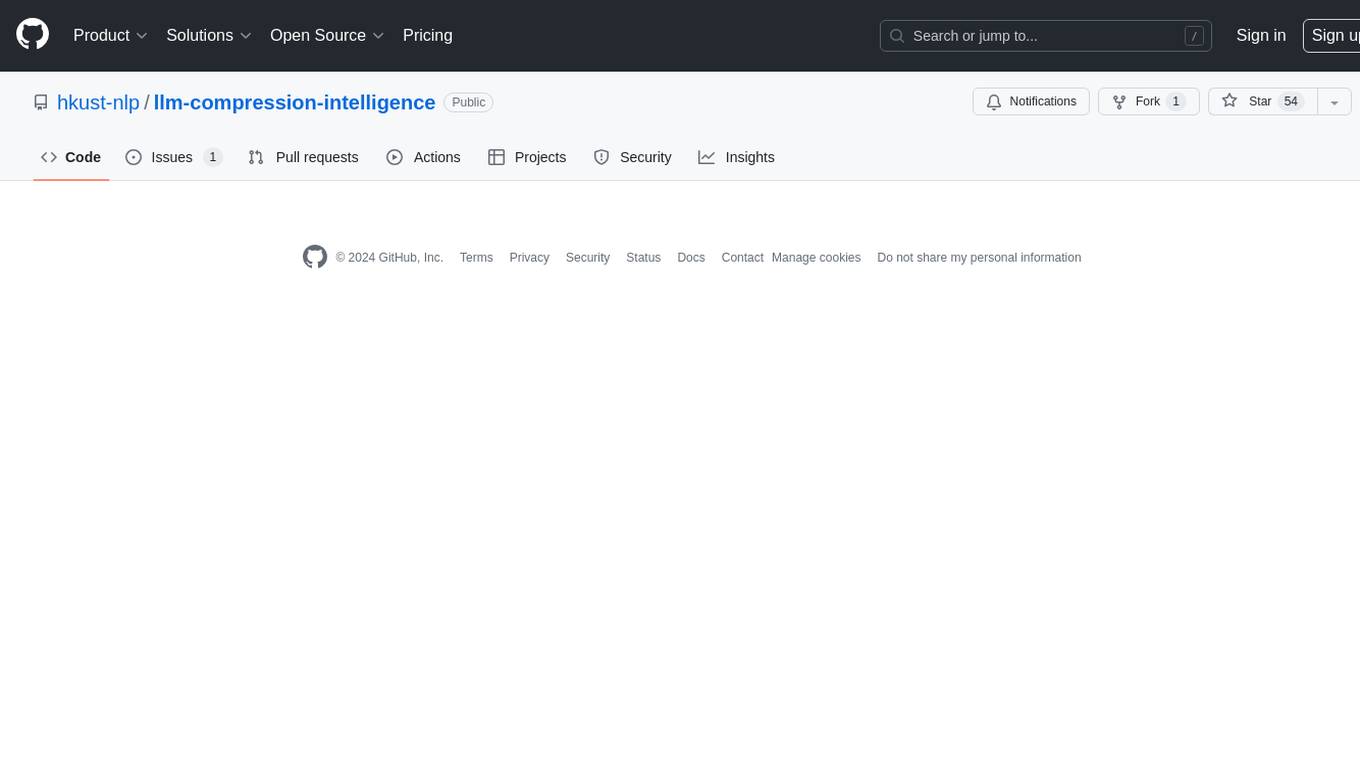Click the Notifications bell button
This screenshot has height=764, width=1360.
[x=1031, y=101]
